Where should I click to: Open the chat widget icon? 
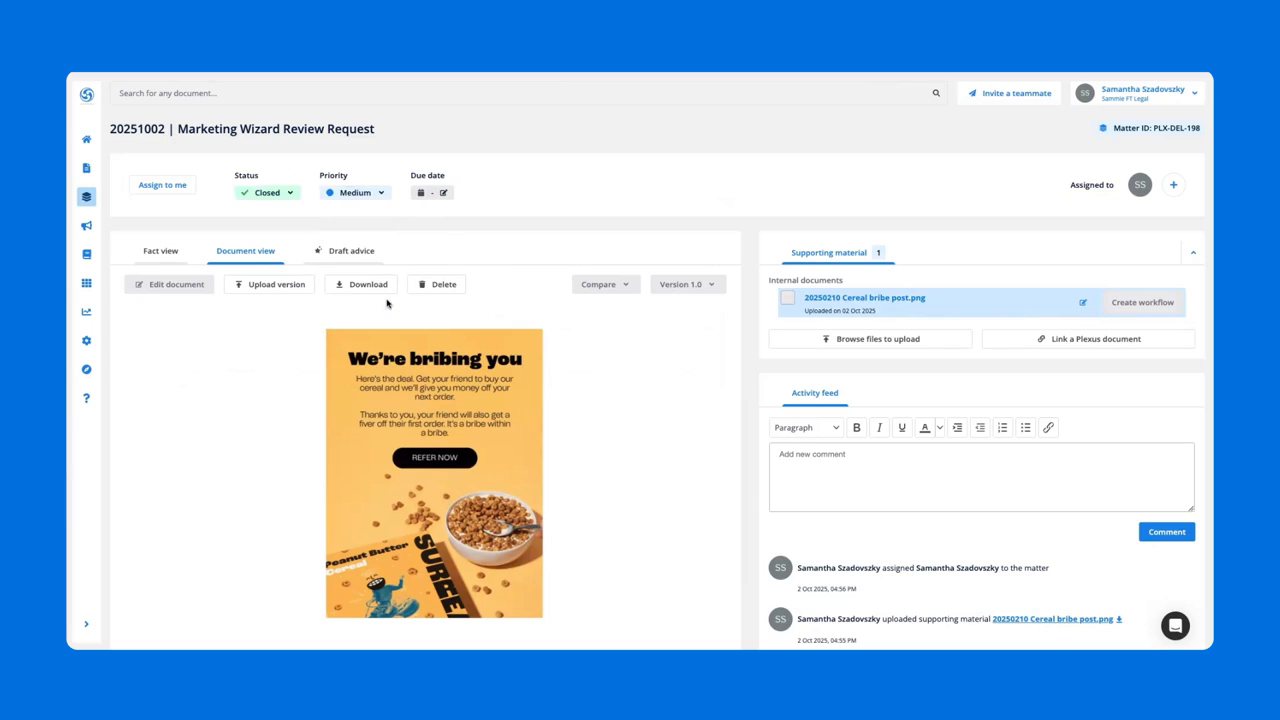1176,626
